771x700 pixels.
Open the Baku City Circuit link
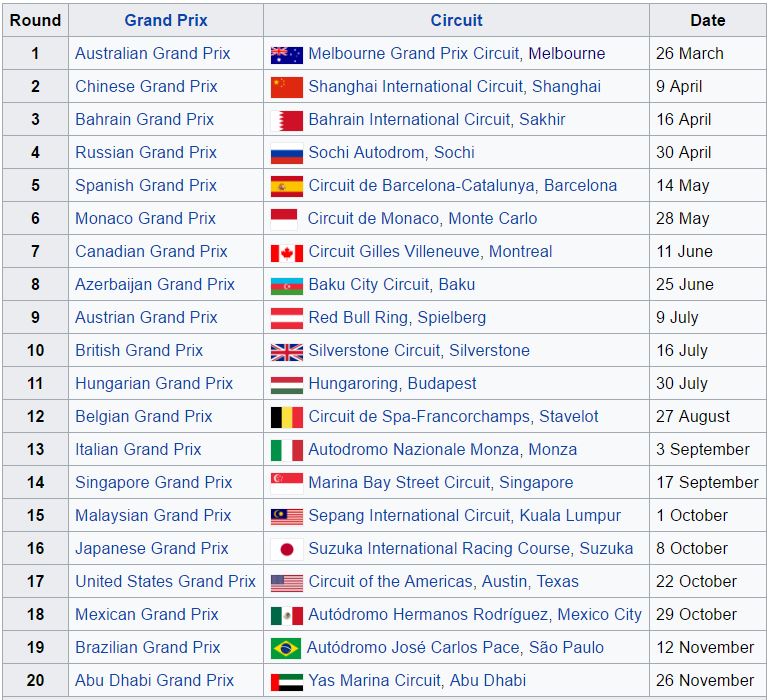(369, 284)
